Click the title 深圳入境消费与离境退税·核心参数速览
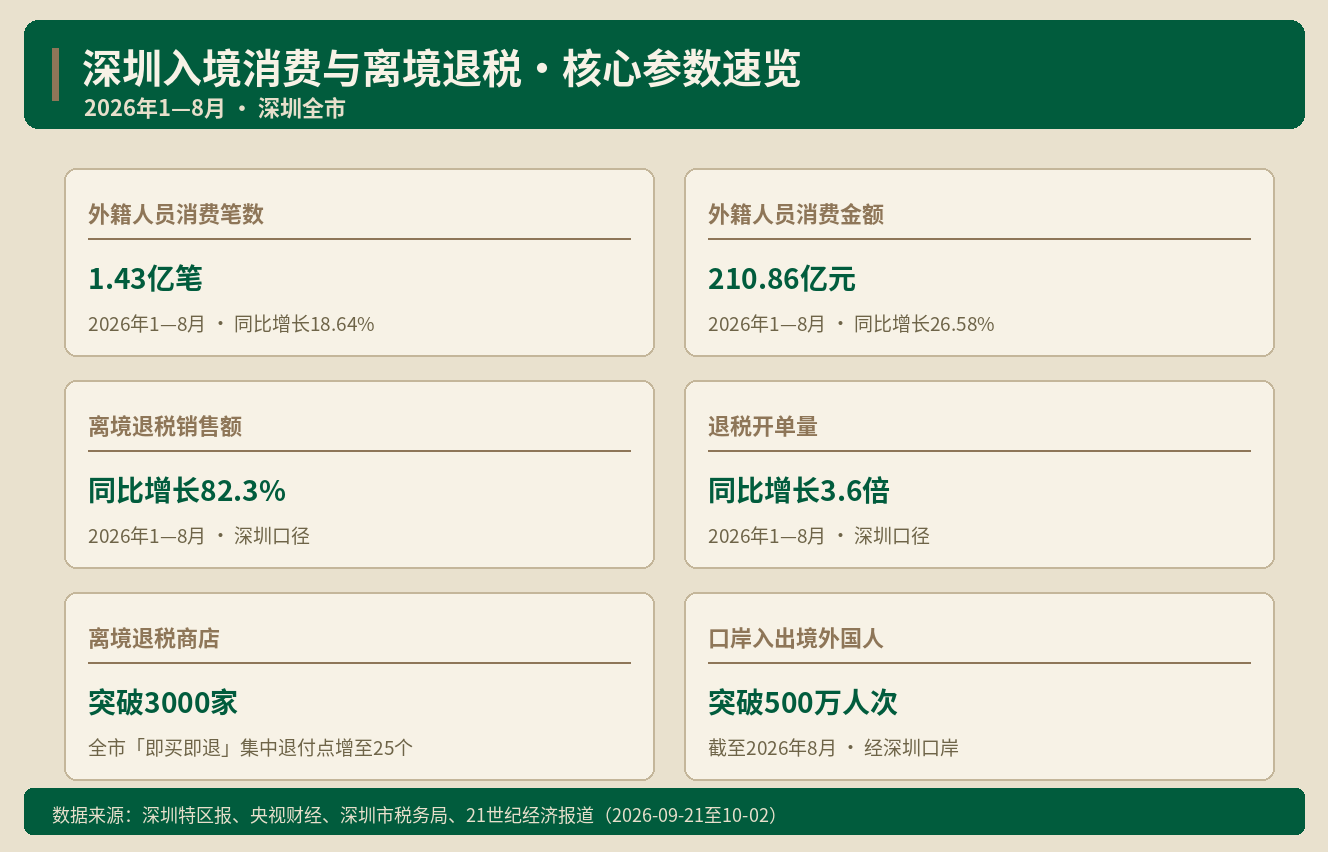Screen dimensions: 1328x852 pos(441,70)
